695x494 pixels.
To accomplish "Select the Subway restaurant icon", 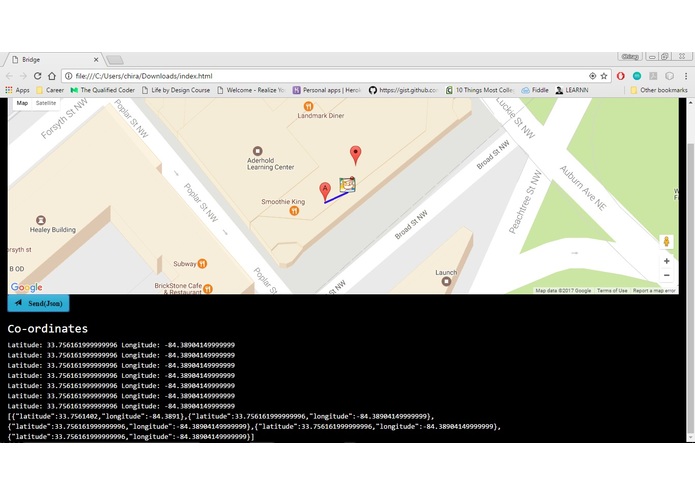I will (x=202, y=264).
